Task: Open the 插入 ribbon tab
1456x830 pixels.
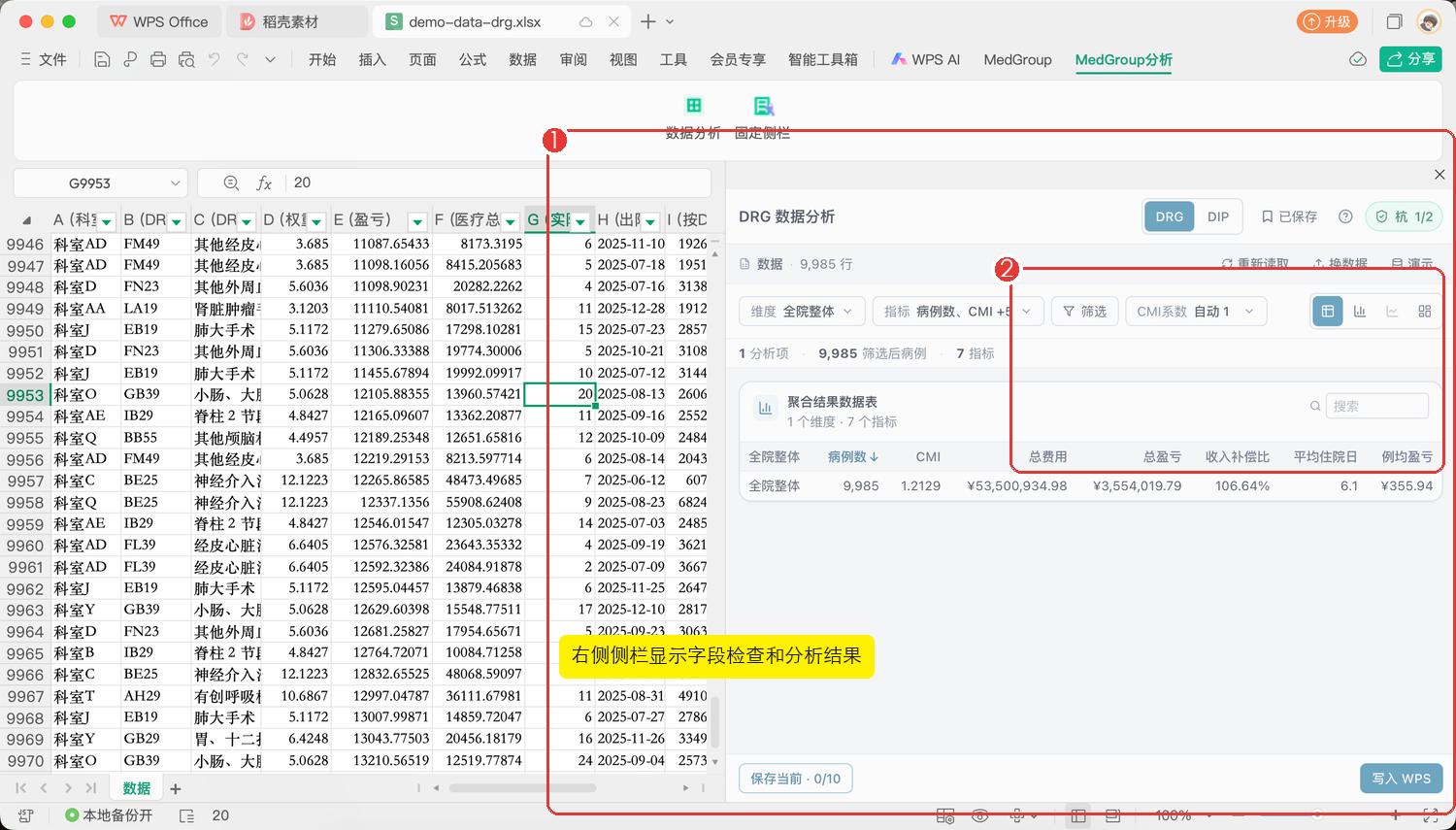Action: coord(373,59)
